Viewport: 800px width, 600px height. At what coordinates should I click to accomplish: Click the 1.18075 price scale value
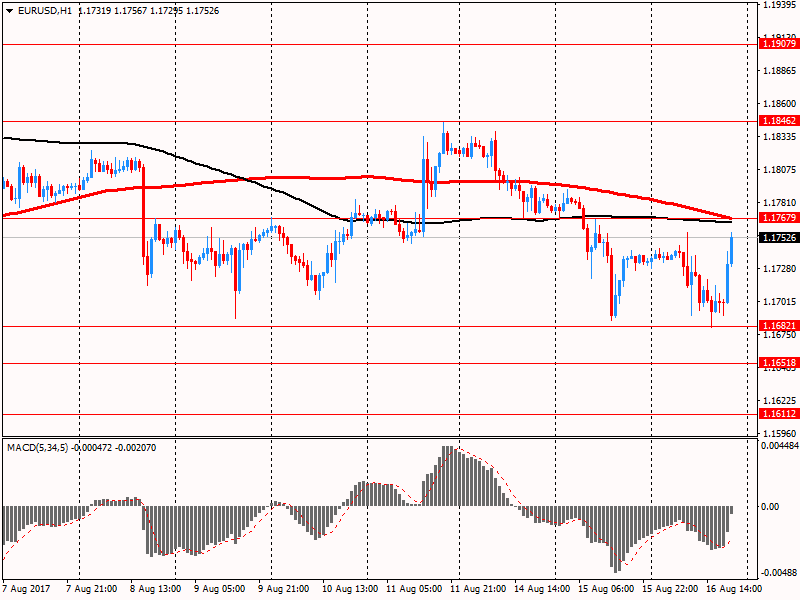780,169
